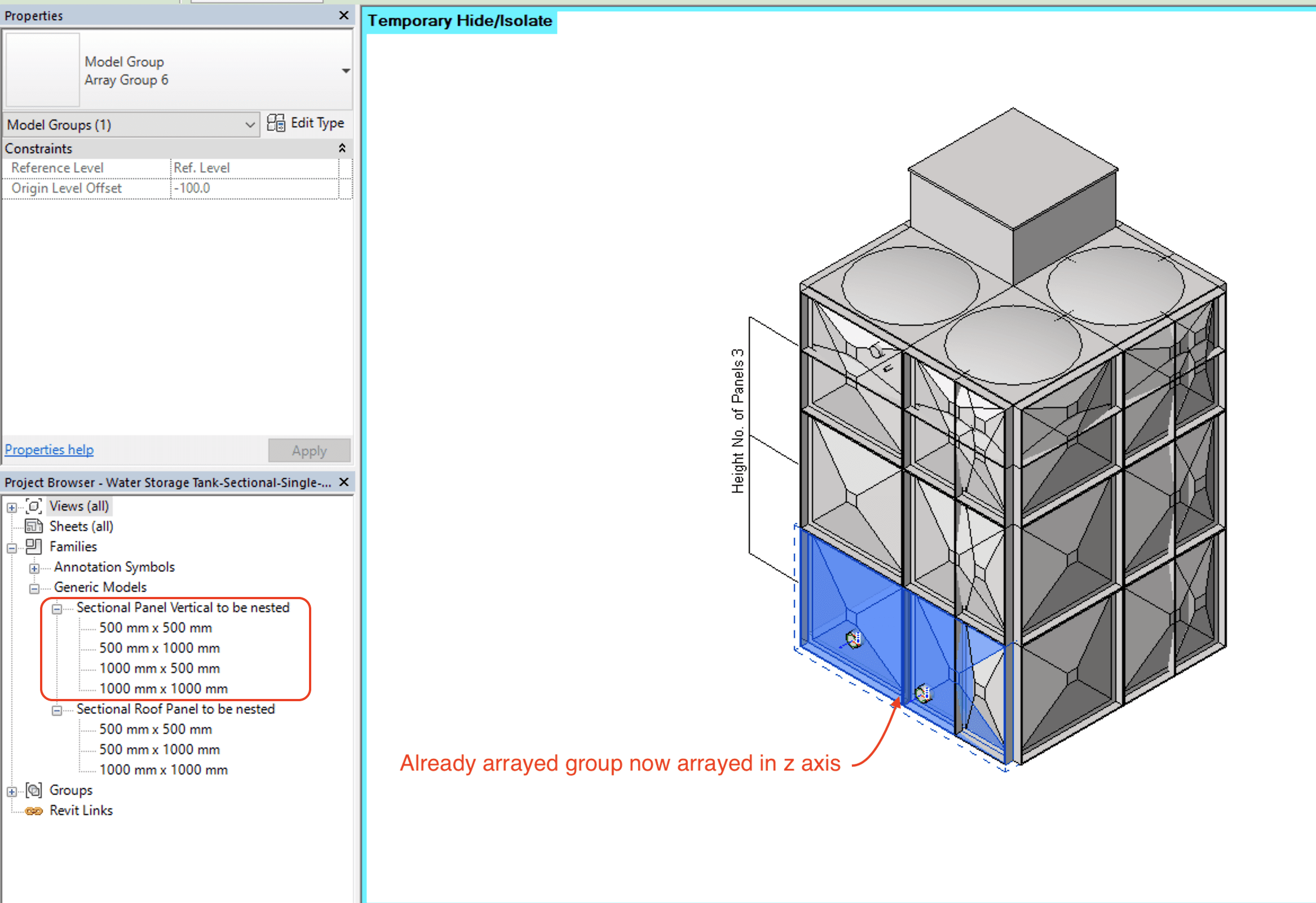Click the Apply button
The image size is (1316, 903).
[x=309, y=450]
